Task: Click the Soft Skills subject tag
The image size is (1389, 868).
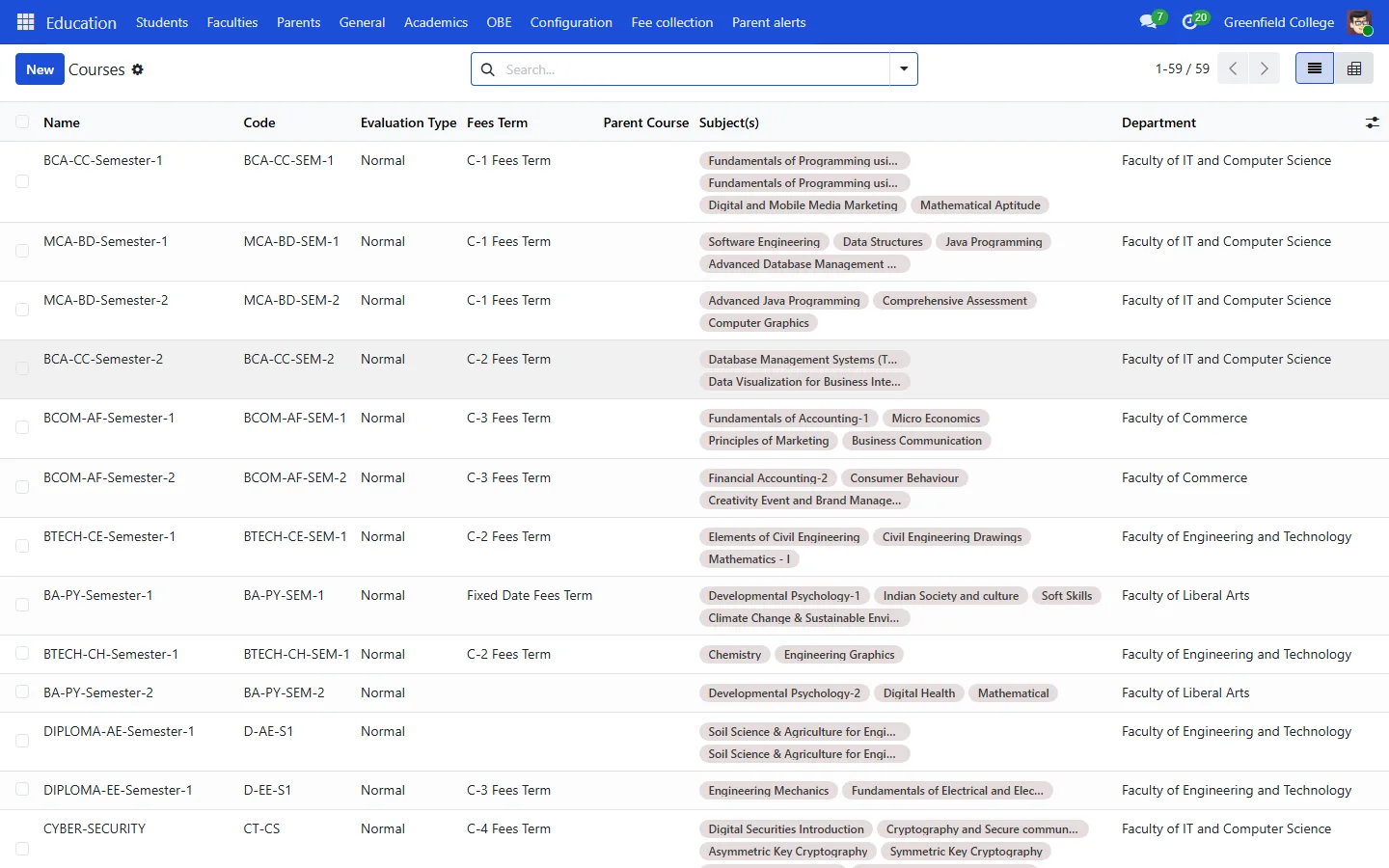Action: (x=1067, y=596)
